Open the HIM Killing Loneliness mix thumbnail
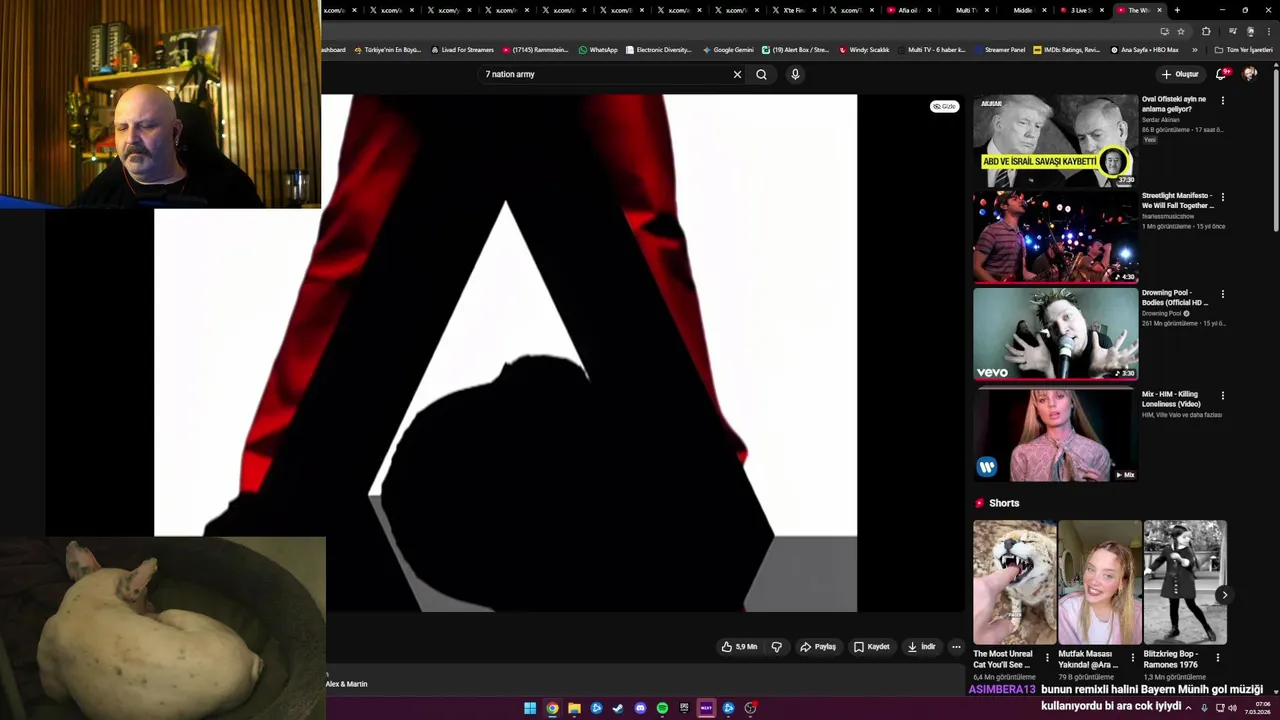 1055,434
